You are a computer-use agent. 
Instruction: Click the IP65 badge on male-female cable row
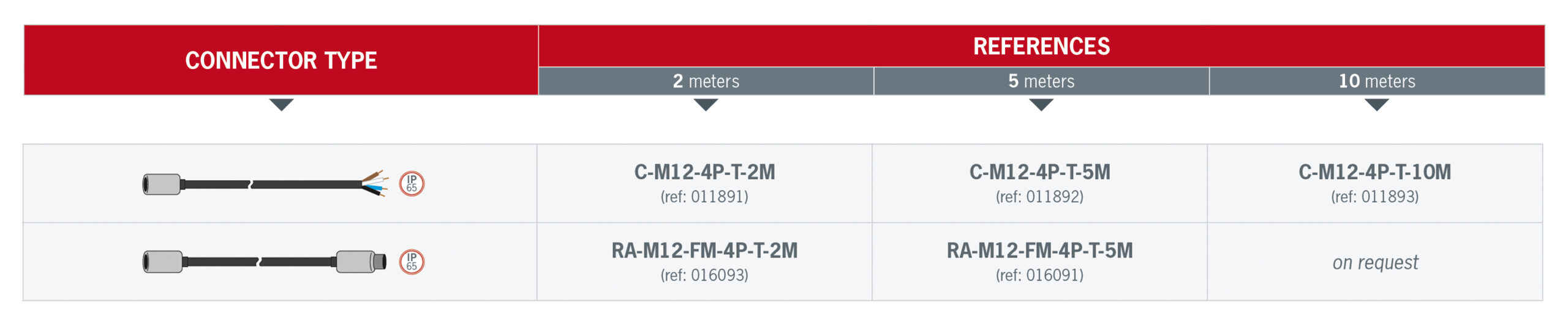pyautogui.click(x=412, y=261)
